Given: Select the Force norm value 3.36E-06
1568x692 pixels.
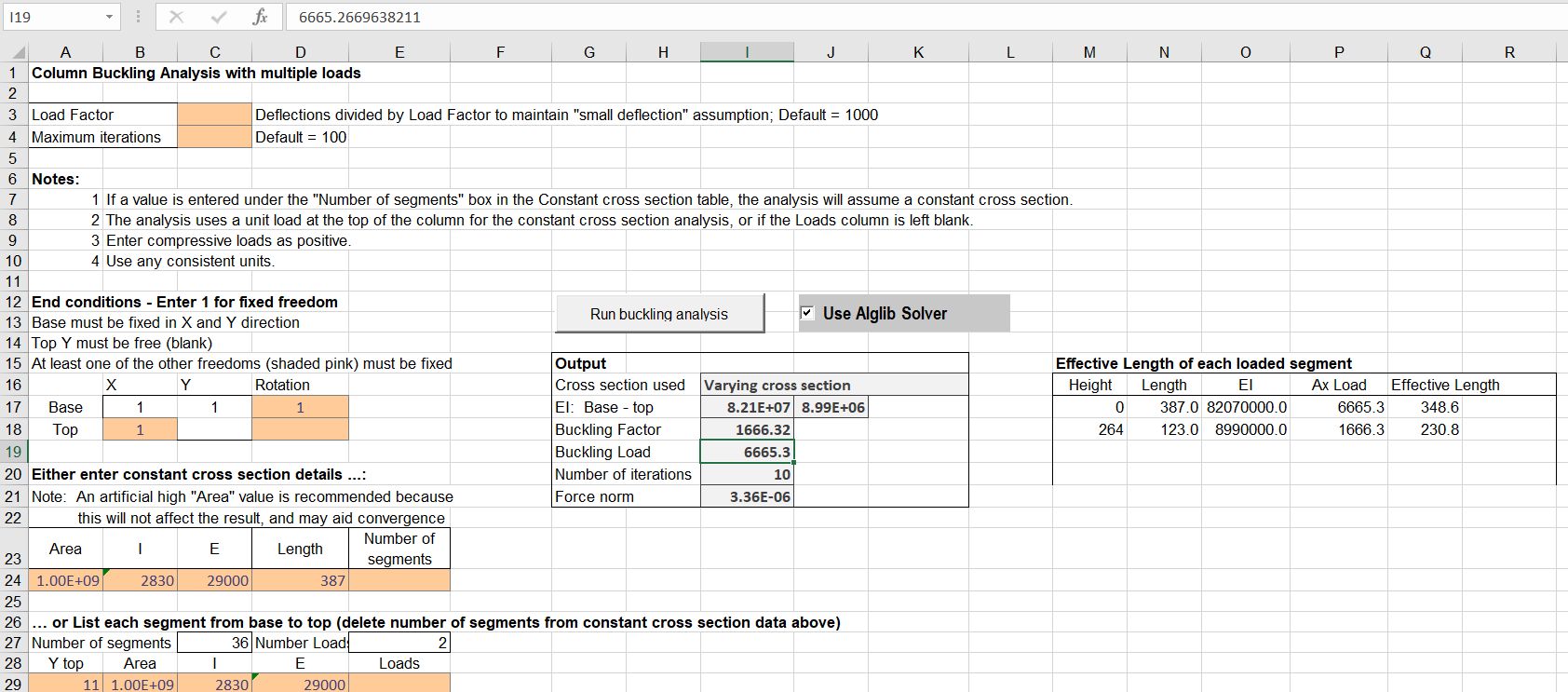Looking at the screenshot, I should 747,496.
